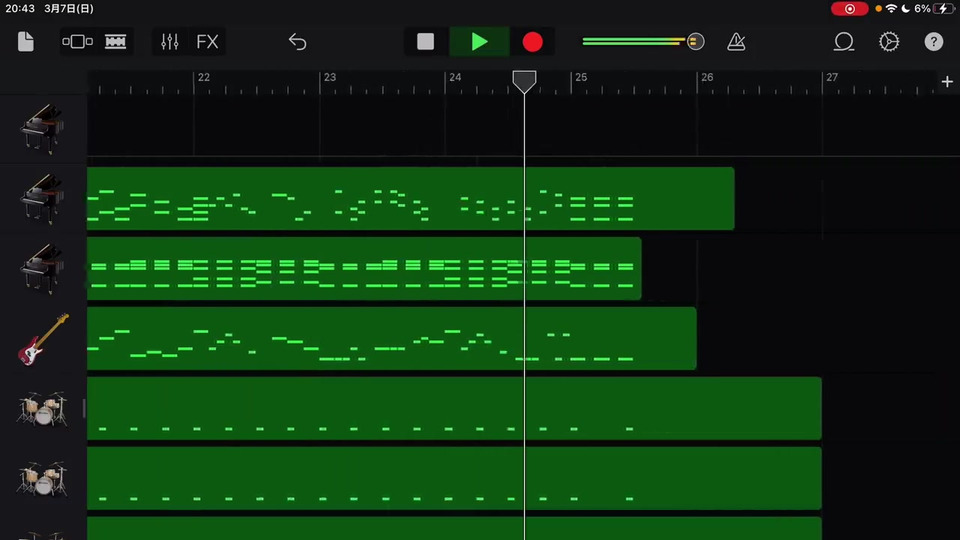This screenshot has height=540, width=960.
Task: Jump to bar 23 on ruler
Action: (x=329, y=78)
